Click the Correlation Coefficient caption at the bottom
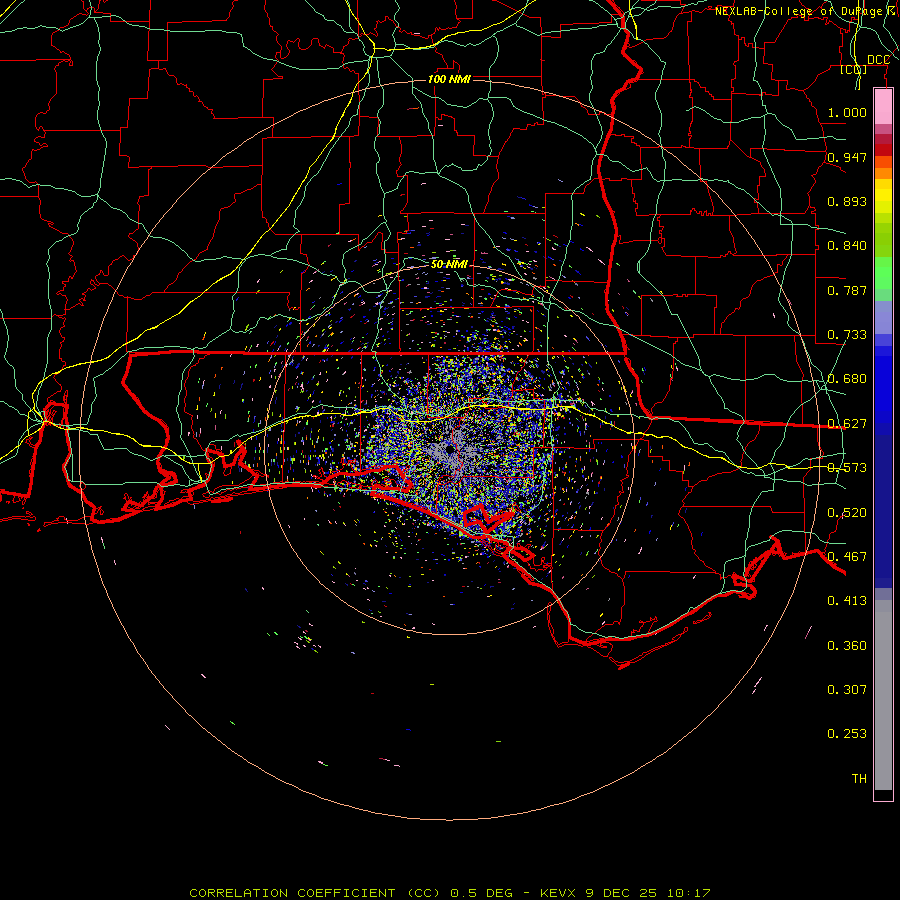This screenshot has height=900, width=900. click(449, 893)
